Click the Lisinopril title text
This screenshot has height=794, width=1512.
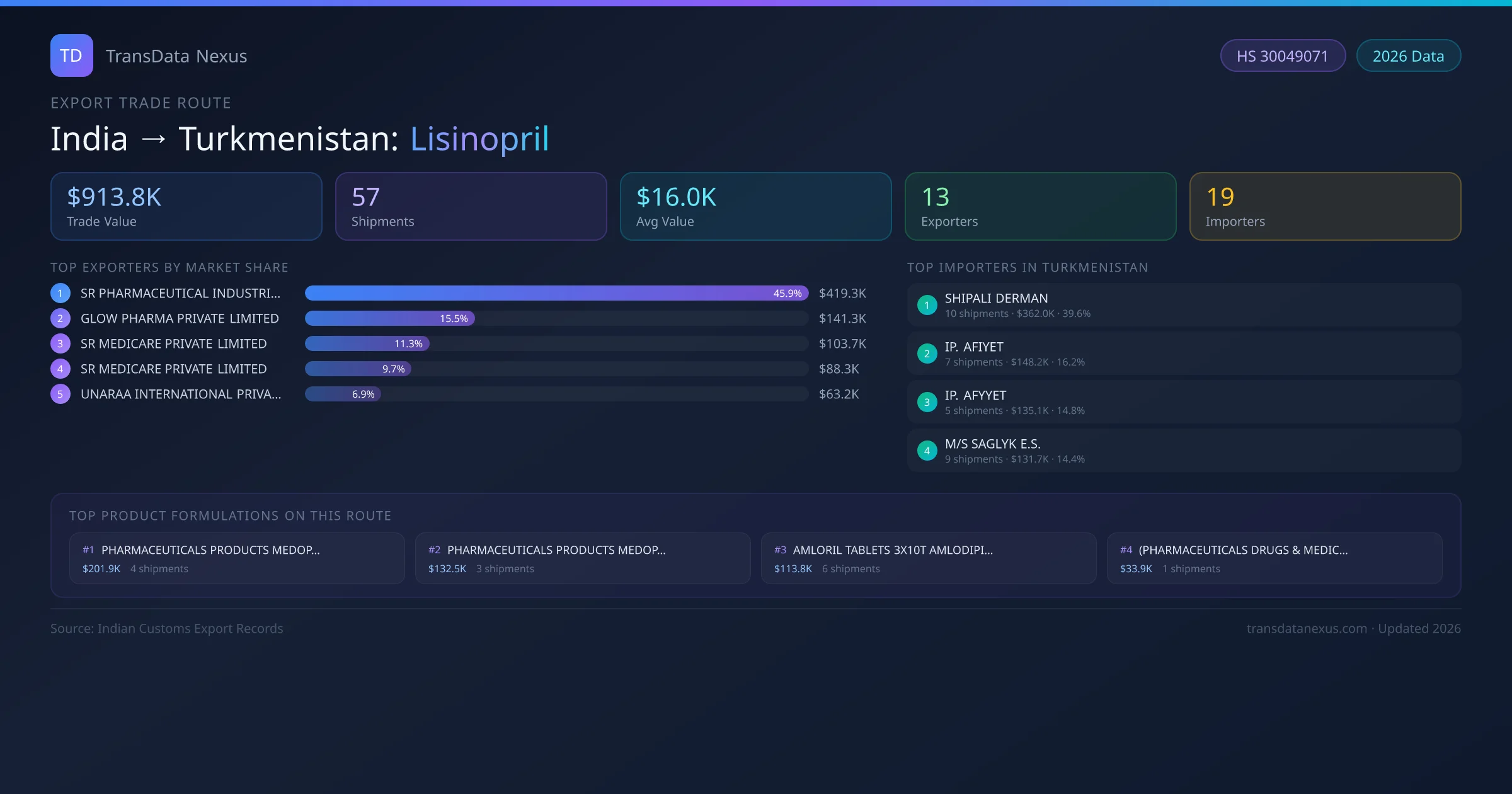tap(479, 139)
